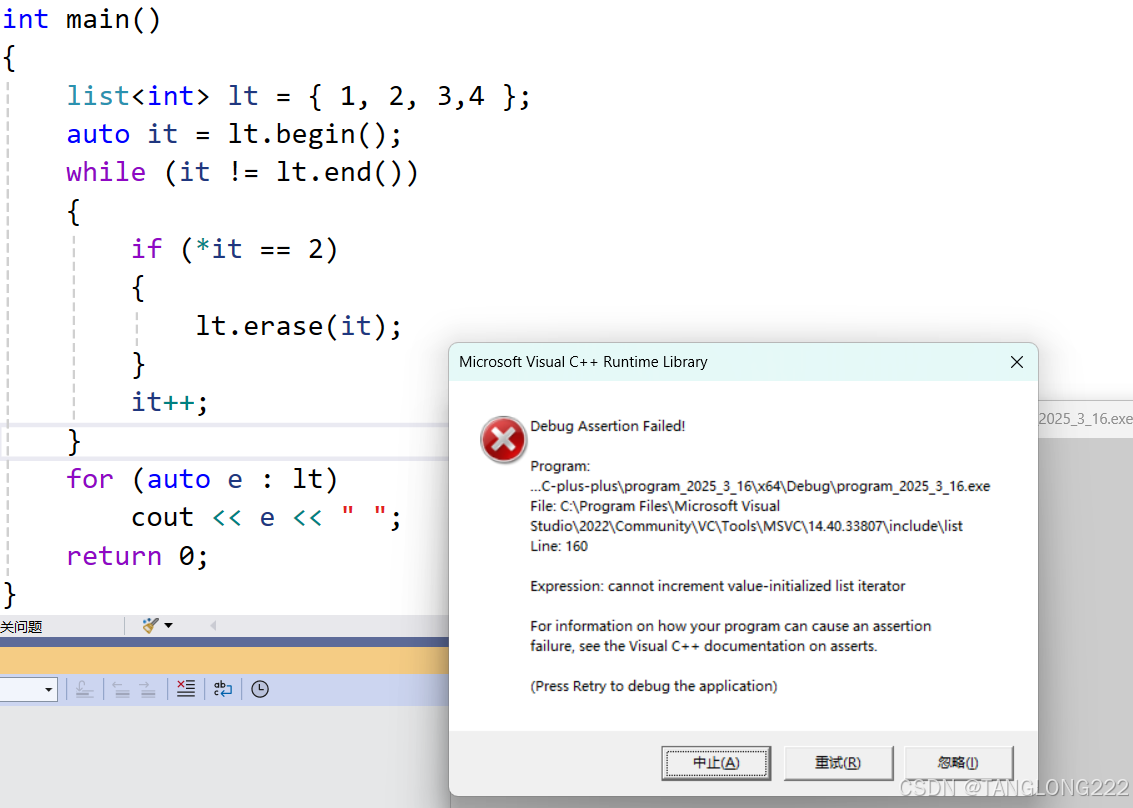Viewport: 1133px width, 808px height.
Task: Click the 'For information on how your program' text
Action: coord(731,626)
